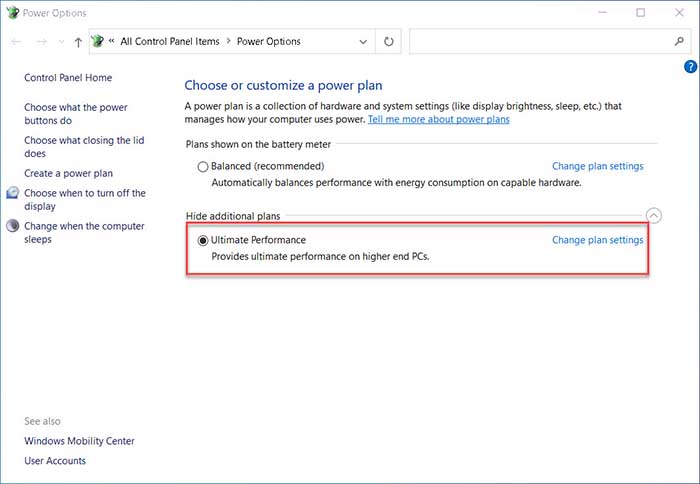The height and width of the screenshot is (484, 700).
Task: Click the display monitor icon in sidebar
Action: pos(12,193)
